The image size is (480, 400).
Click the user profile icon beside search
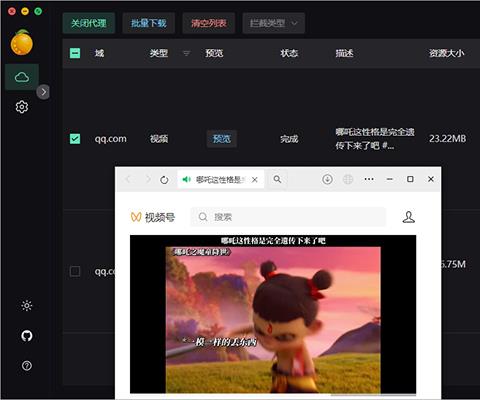pyautogui.click(x=409, y=217)
